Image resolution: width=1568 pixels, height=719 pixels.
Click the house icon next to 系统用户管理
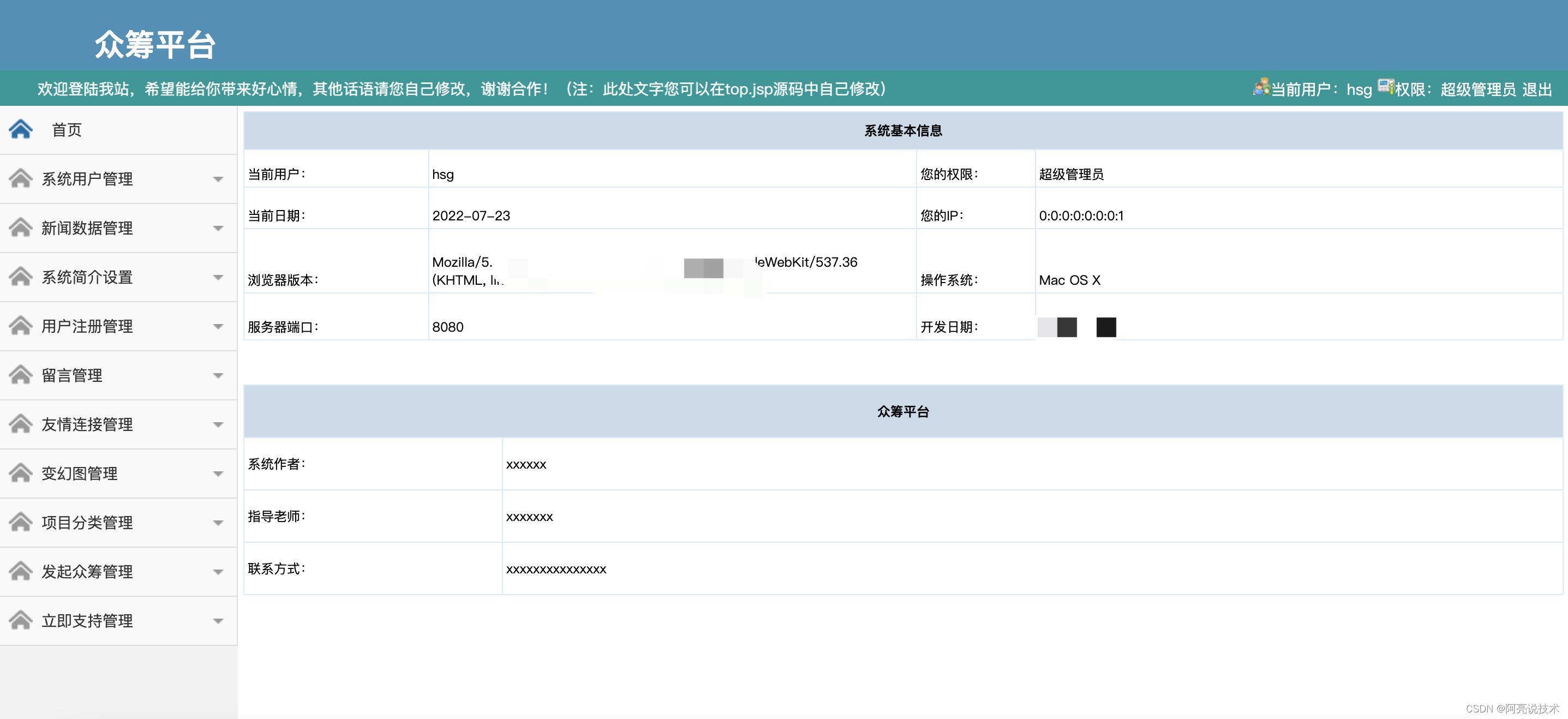point(21,178)
